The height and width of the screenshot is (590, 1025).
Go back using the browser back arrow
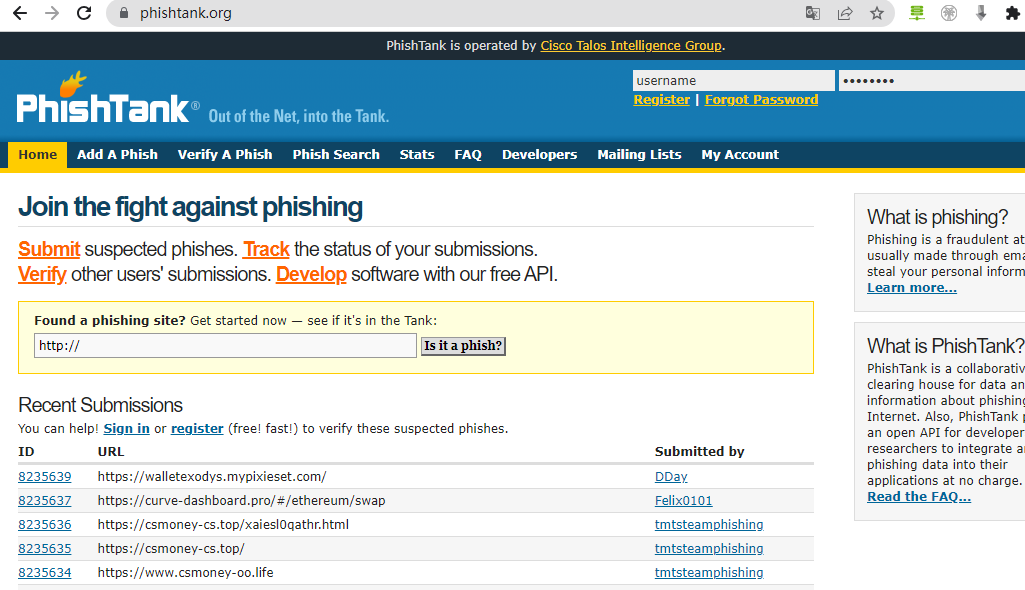(x=20, y=13)
